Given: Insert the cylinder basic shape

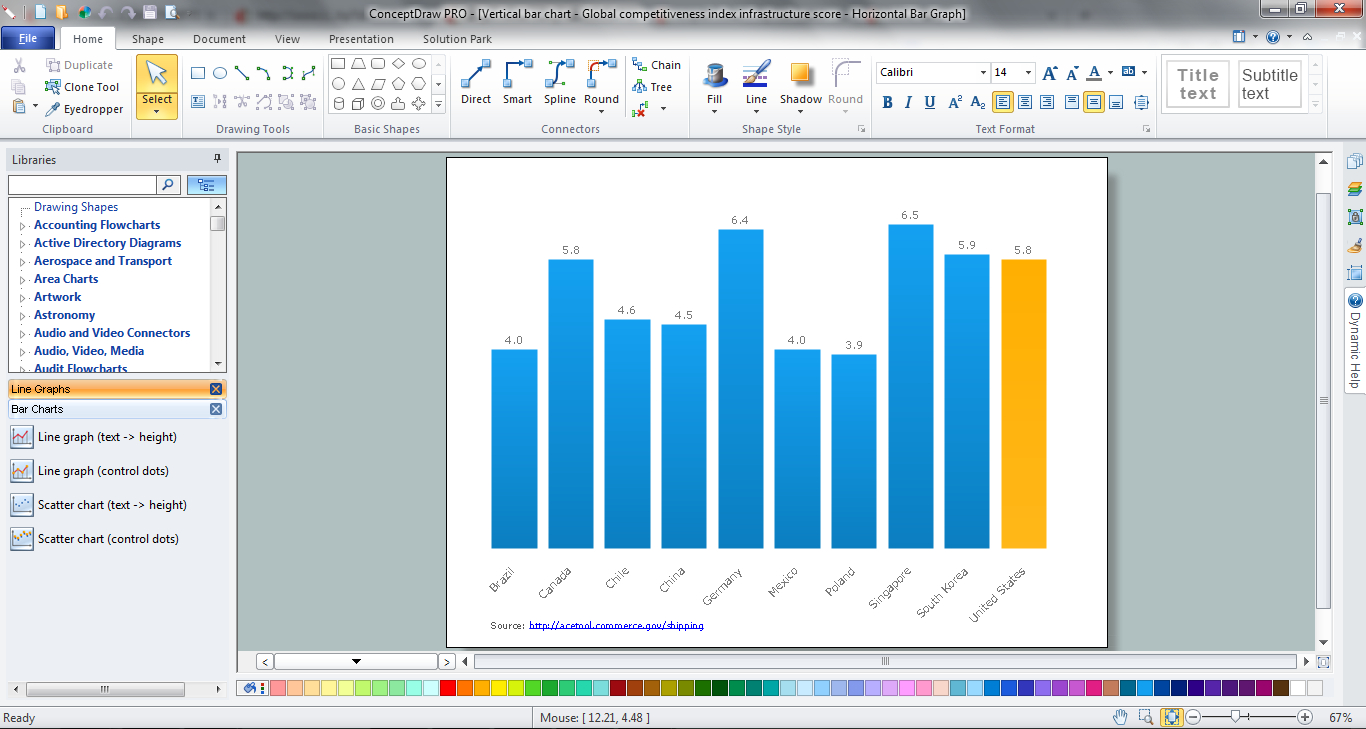Looking at the screenshot, I should tap(338, 104).
